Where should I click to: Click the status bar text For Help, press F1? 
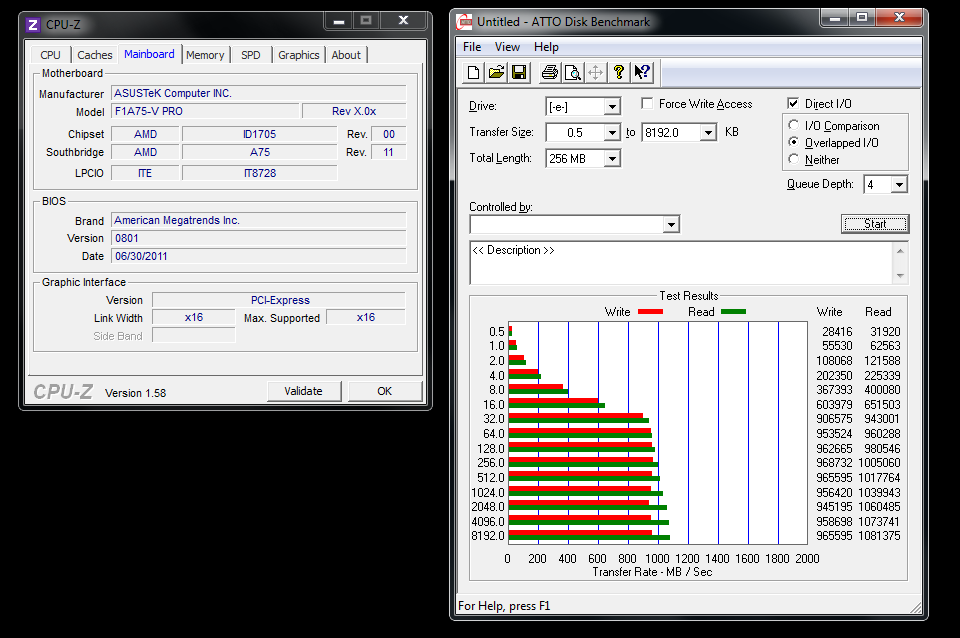[504, 606]
